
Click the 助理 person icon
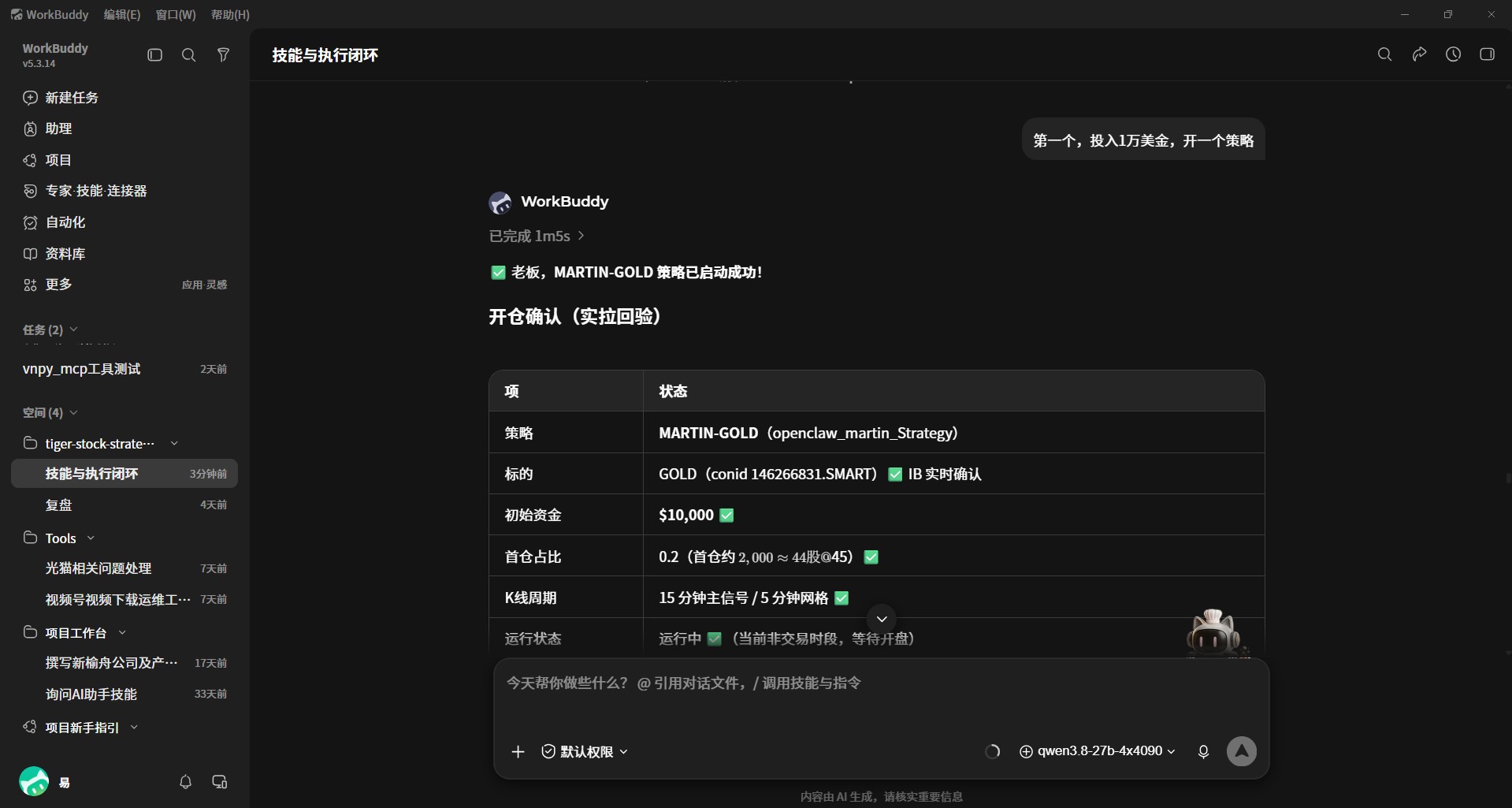tap(30, 128)
